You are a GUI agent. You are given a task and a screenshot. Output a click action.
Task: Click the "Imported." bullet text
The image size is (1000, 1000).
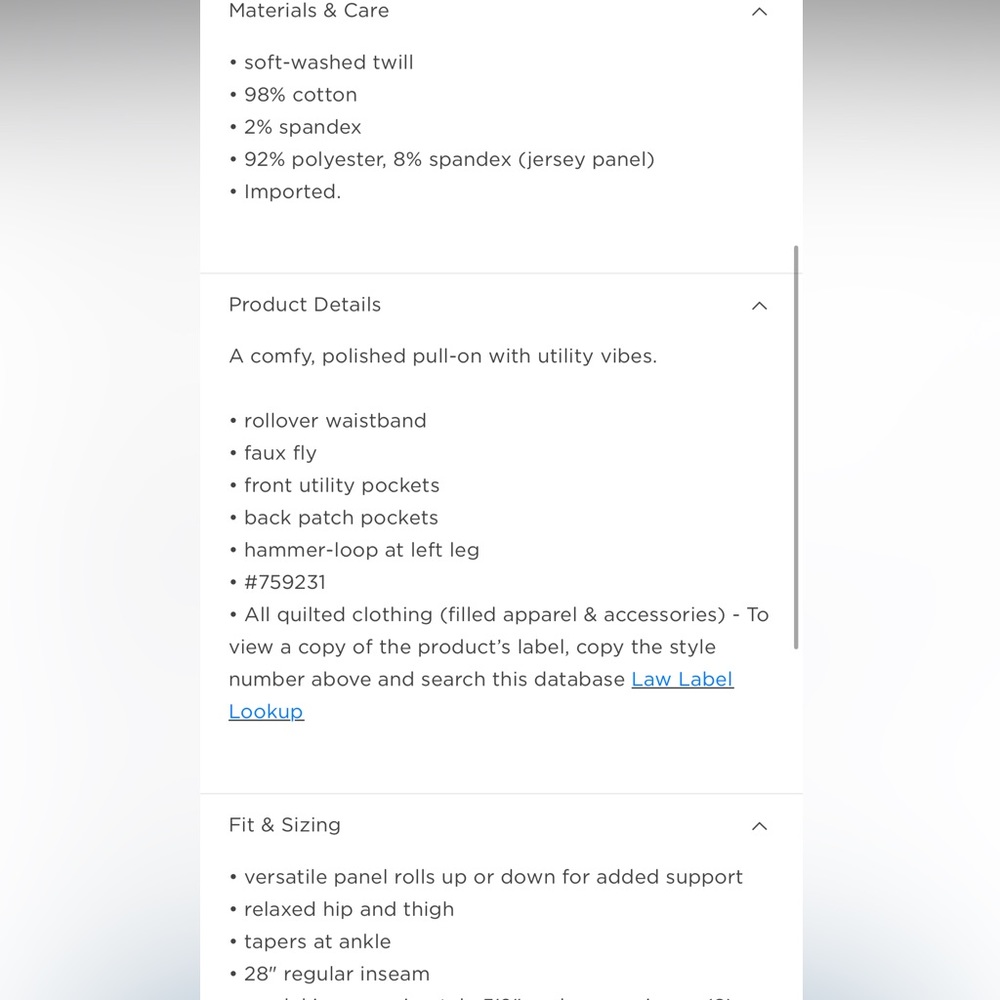[x=292, y=191]
